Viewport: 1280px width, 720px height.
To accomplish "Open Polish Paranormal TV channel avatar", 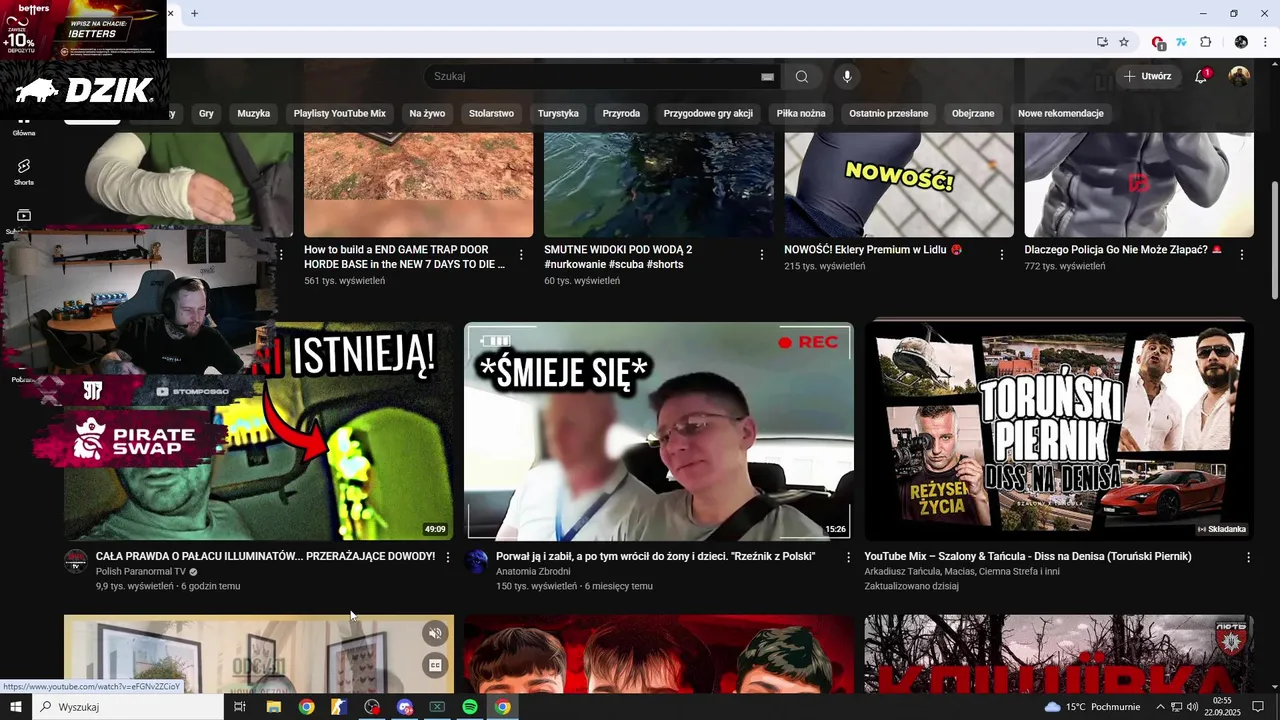I will click(x=76, y=561).
